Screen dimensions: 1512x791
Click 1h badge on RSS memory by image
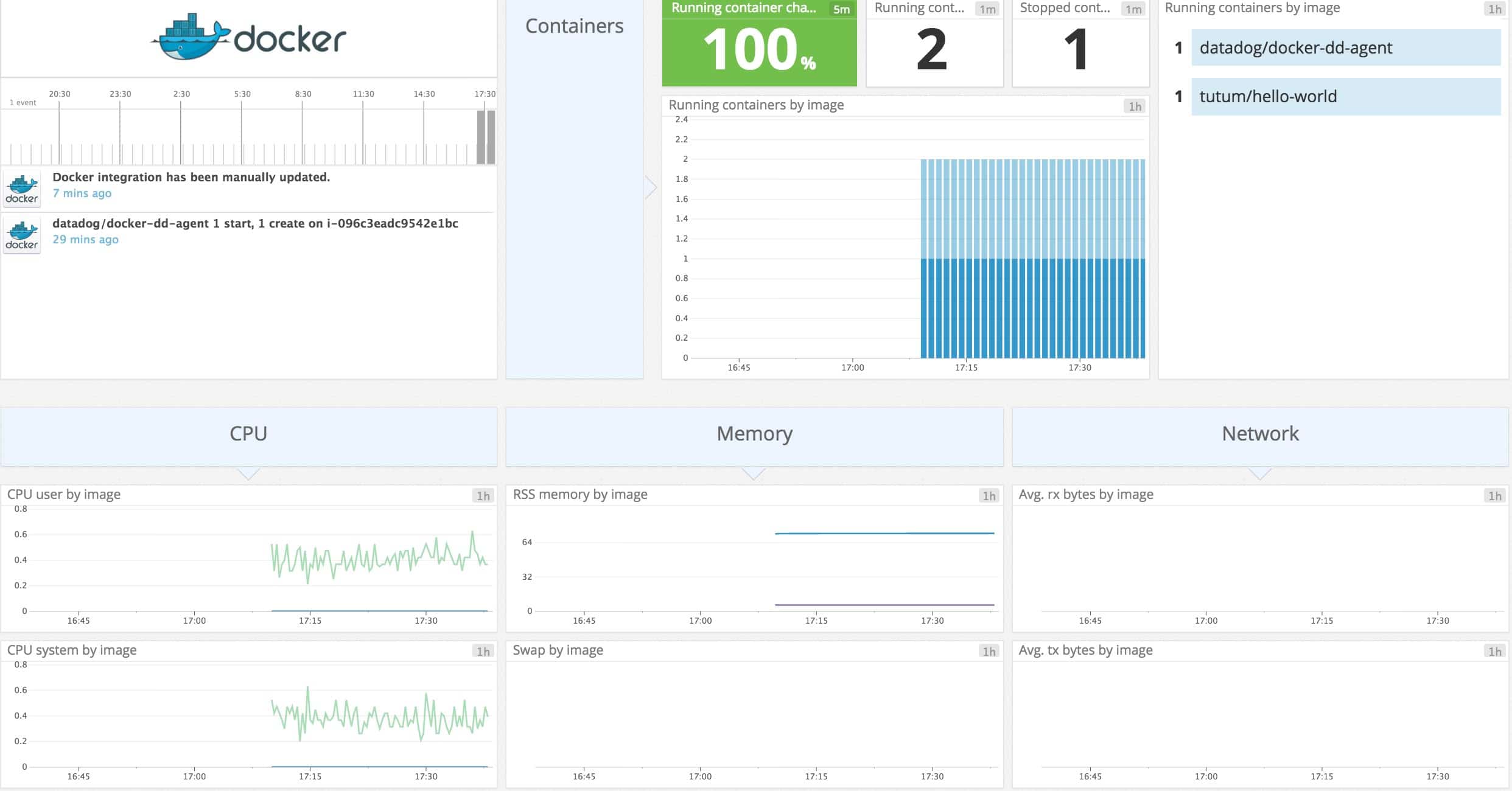[989, 496]
